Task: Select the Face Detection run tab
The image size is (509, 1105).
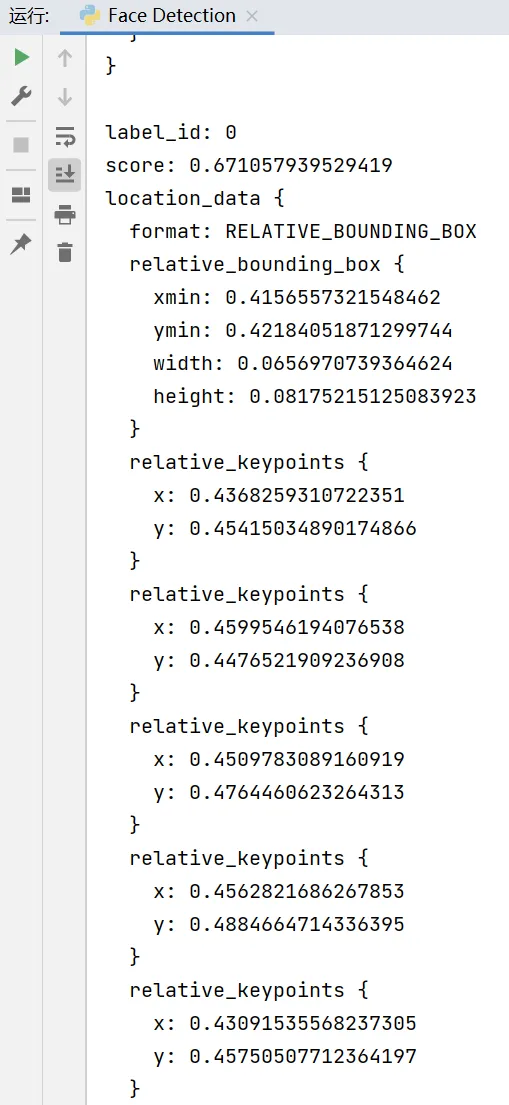Action: point(168,16)
